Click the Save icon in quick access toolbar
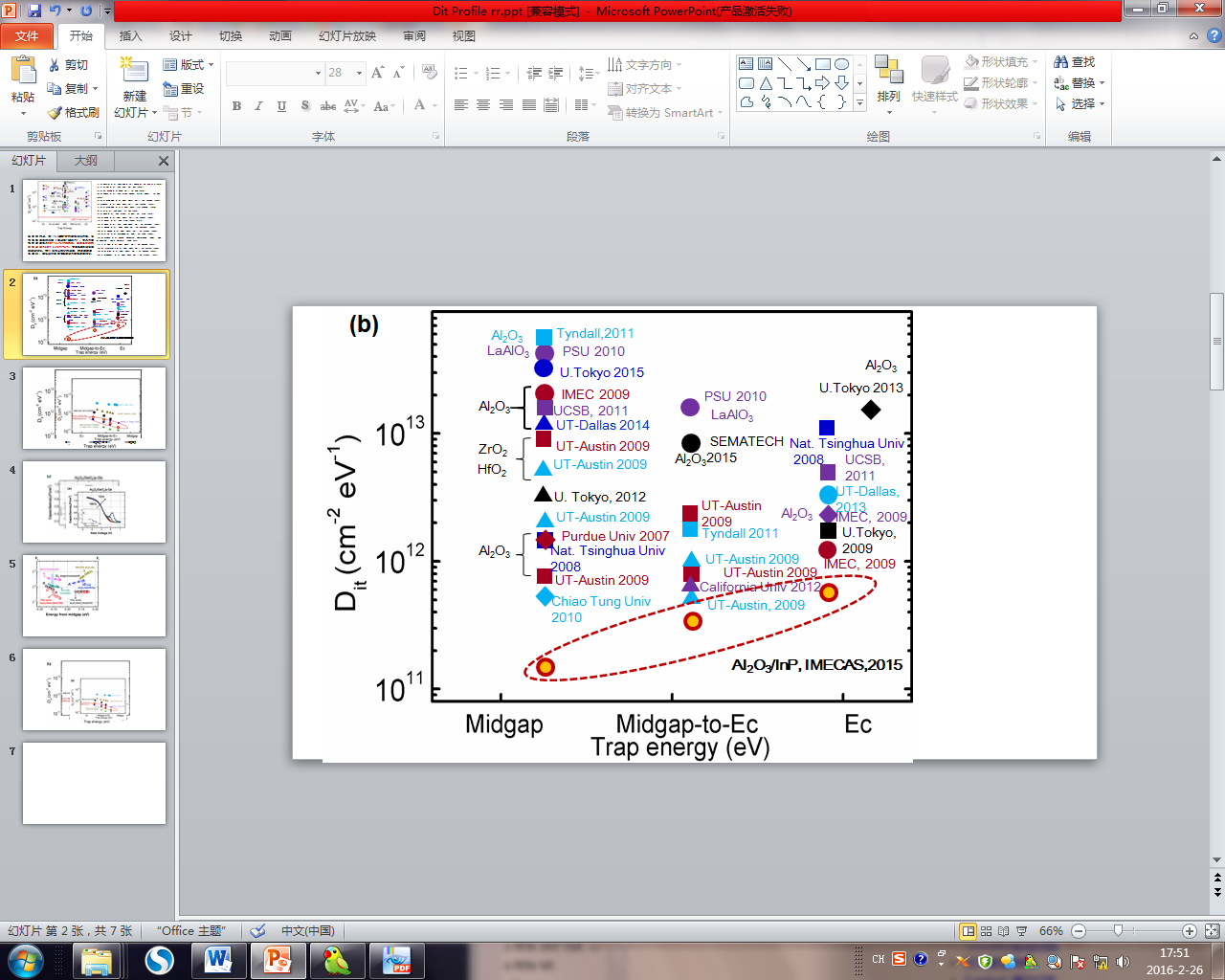Screen dimensions: 1225x980 coord(34,11)
